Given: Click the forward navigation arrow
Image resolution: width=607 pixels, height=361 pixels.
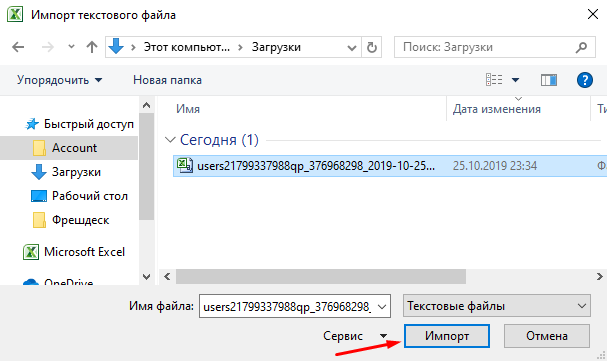Looking at the screenshot, I should click(x=48, y=47).
